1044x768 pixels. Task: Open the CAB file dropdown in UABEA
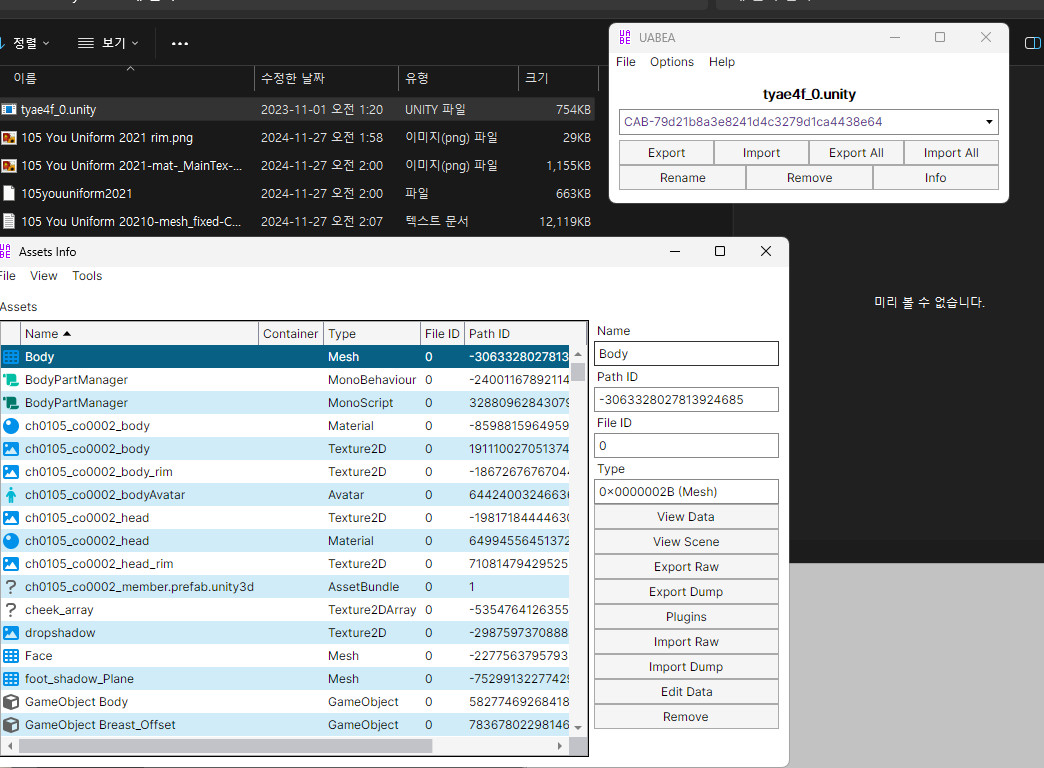pos(989,122)
